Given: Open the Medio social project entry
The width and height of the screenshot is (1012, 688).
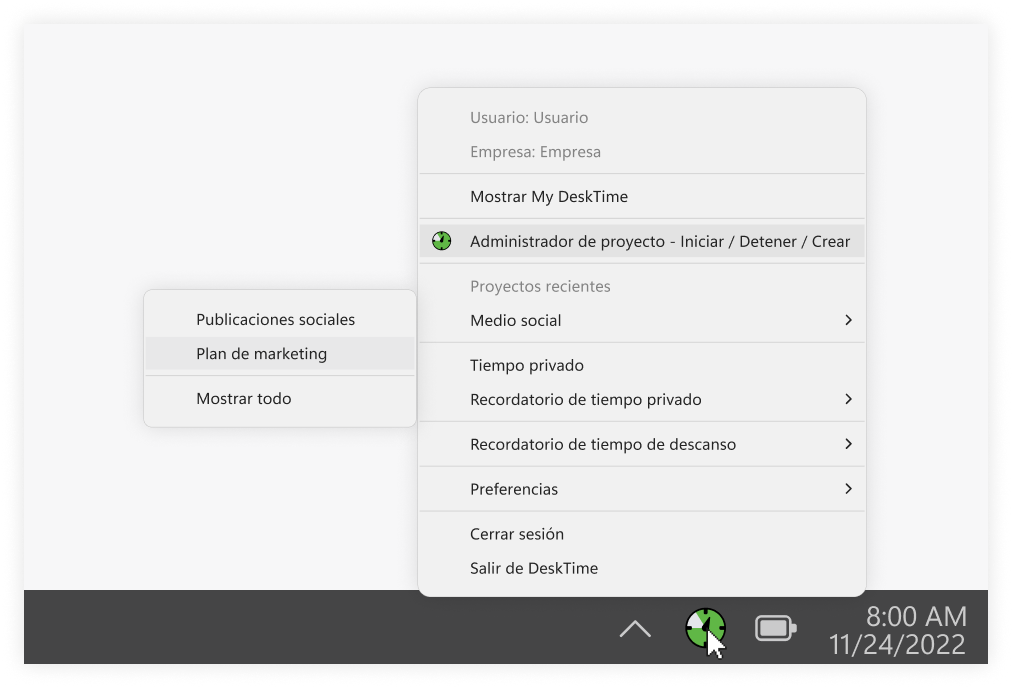Looking at the screenshot, I should pos(642,320).
